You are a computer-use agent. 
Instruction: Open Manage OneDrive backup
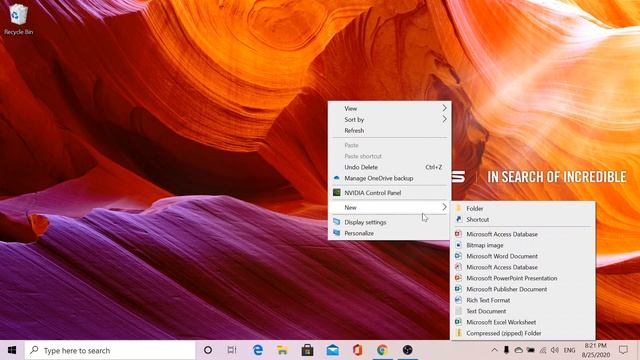point(389,178)
